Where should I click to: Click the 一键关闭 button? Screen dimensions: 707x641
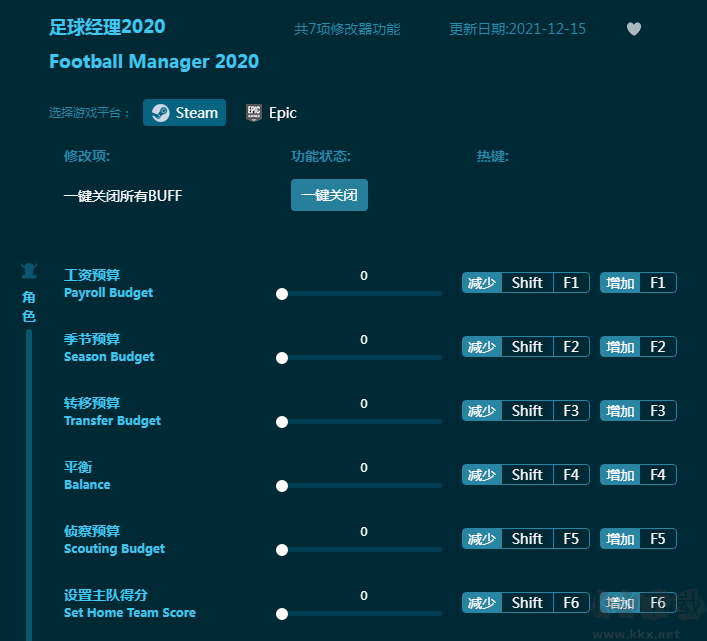click(x=329, y=195)
